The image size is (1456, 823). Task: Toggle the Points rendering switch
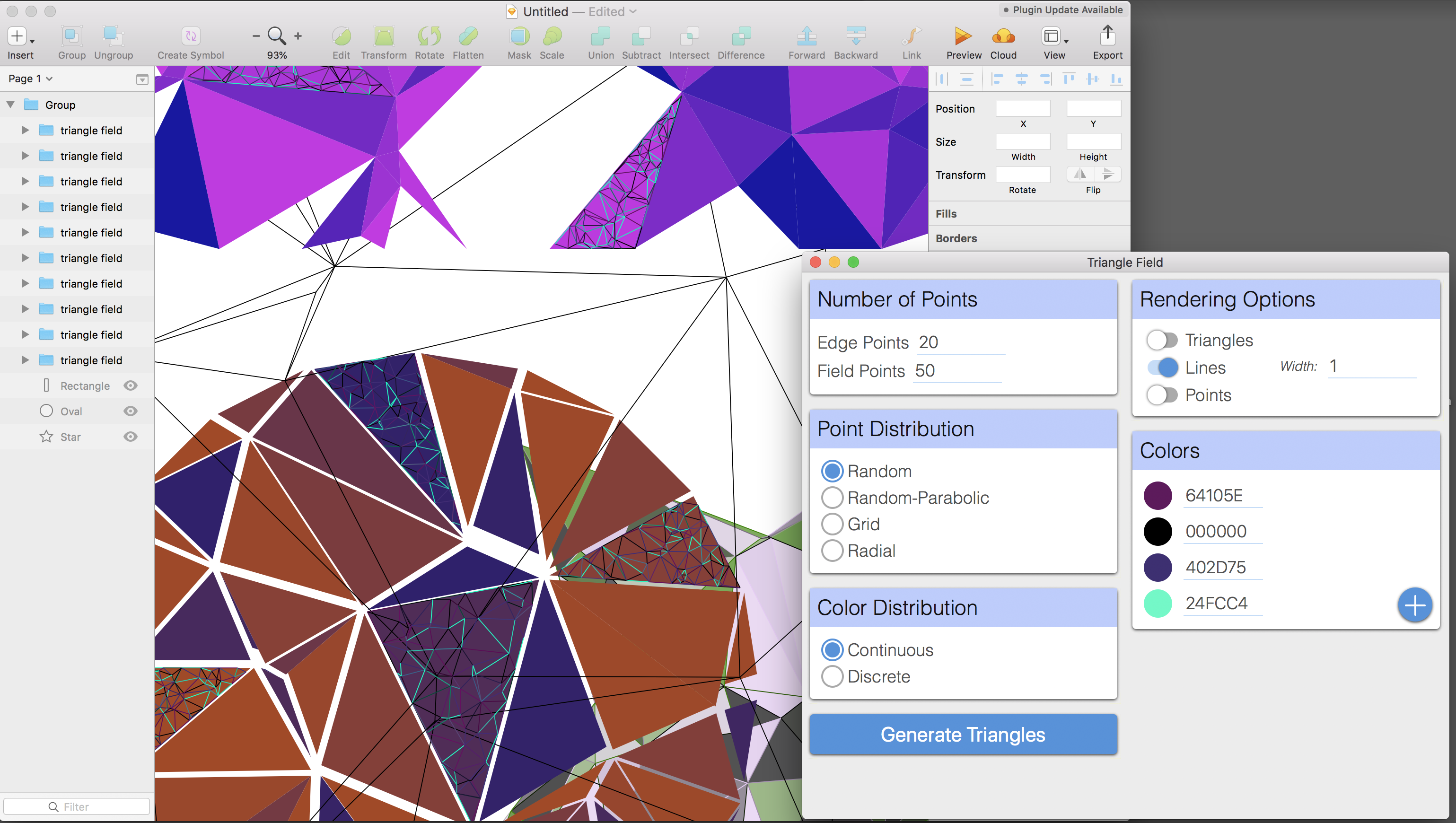pyautogui.click(x=1162, y=395)
